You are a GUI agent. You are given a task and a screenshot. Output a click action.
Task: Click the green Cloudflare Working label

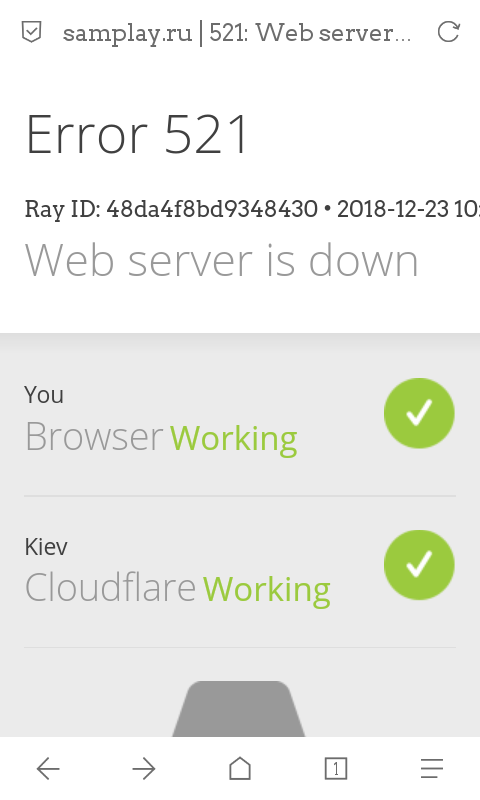267,590
